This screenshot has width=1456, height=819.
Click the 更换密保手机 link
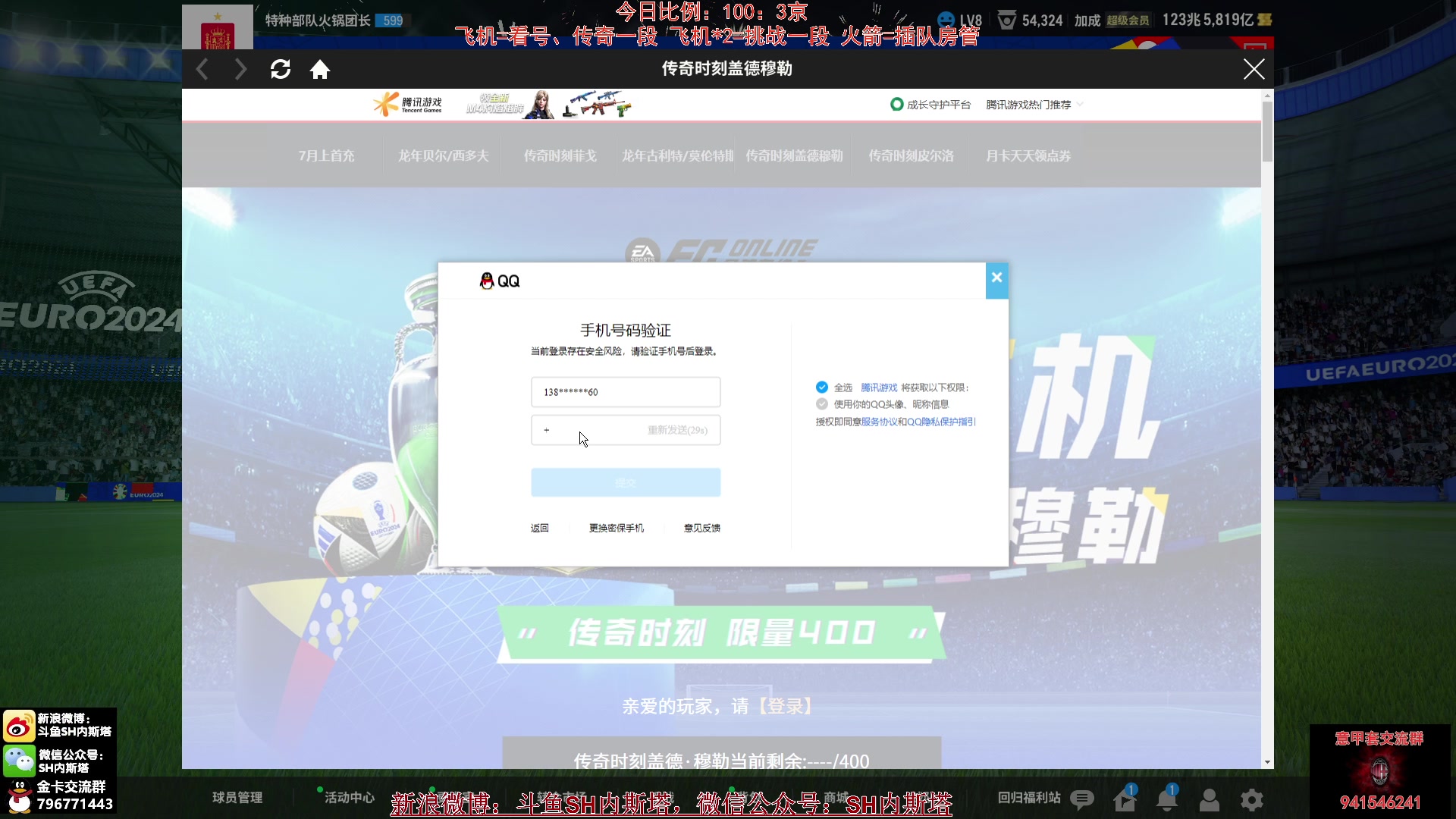click(617, 528)
